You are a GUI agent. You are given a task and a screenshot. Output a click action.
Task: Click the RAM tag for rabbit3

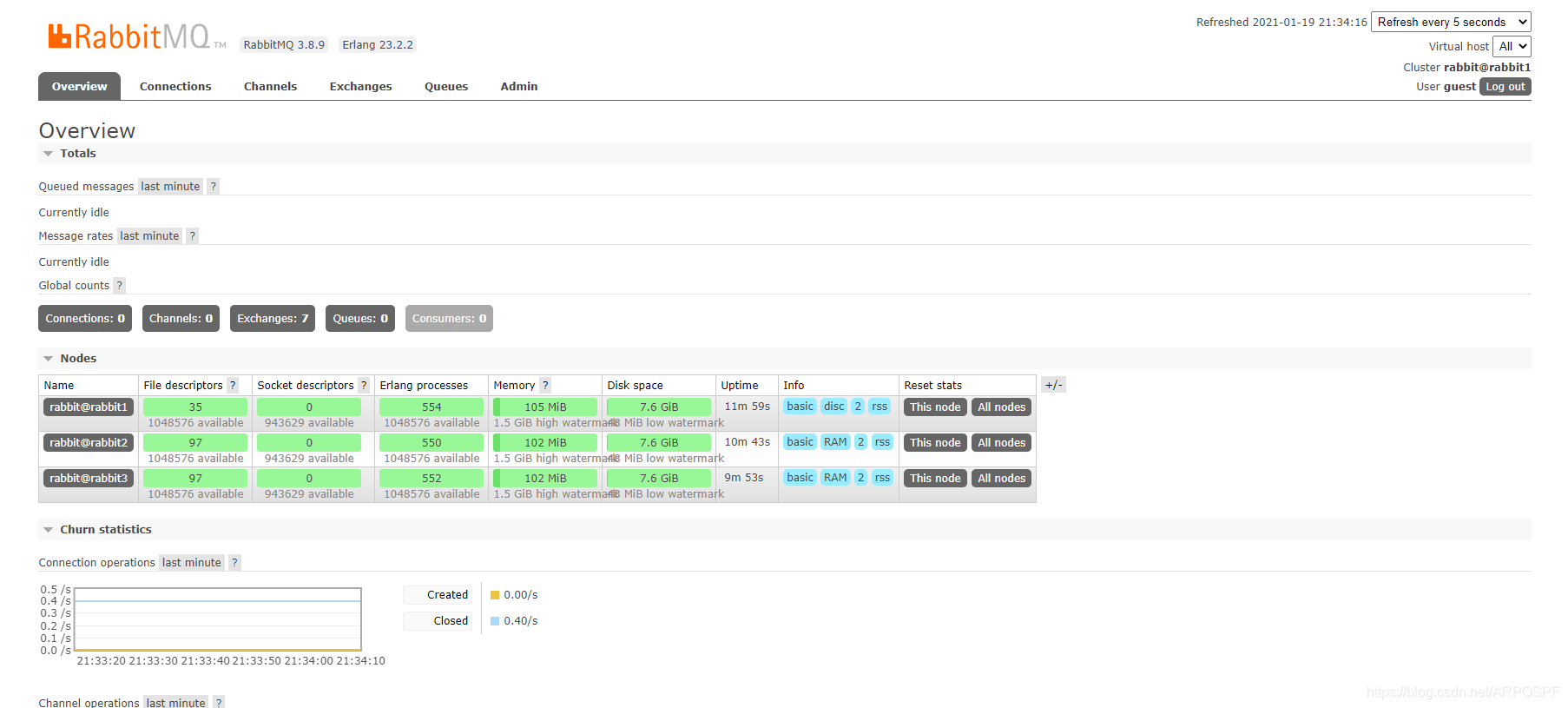[835, 477]
